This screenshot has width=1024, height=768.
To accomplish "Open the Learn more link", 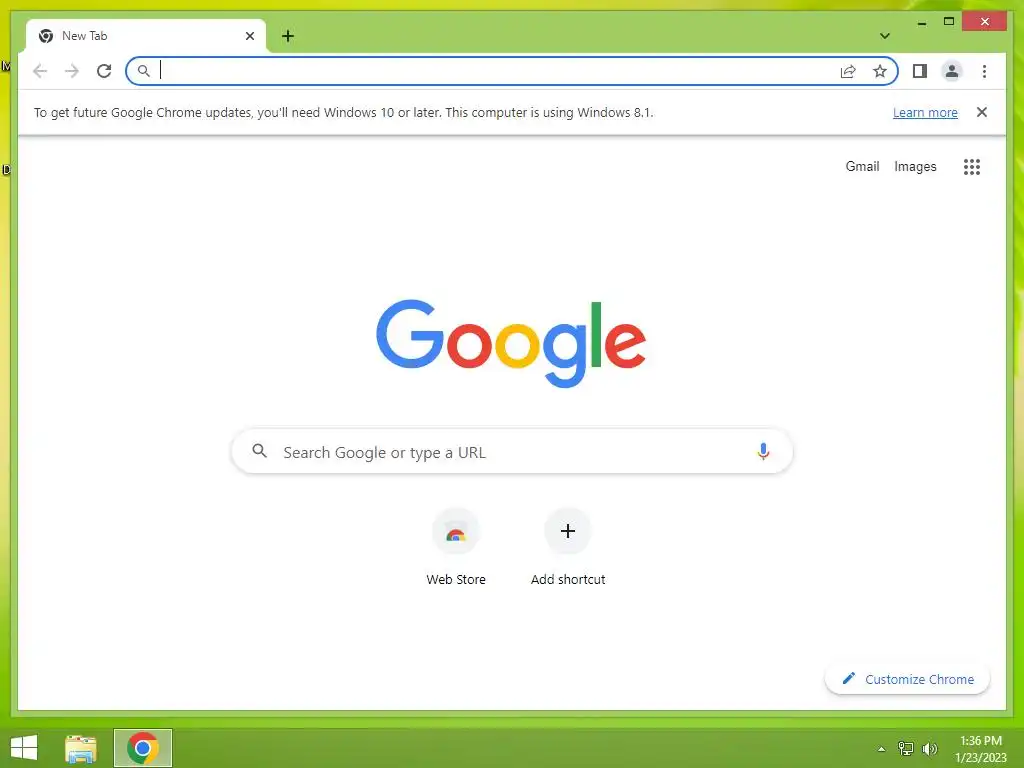I will click(925, 112).
